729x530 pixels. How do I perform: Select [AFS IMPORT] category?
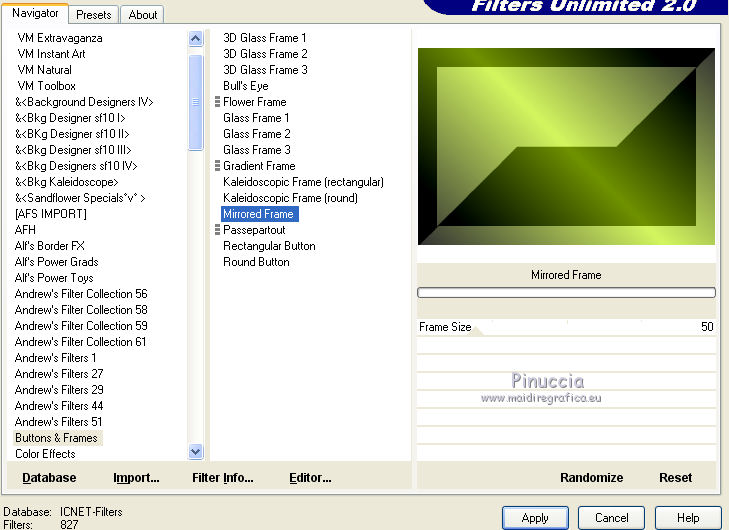[x=51, y=214]
